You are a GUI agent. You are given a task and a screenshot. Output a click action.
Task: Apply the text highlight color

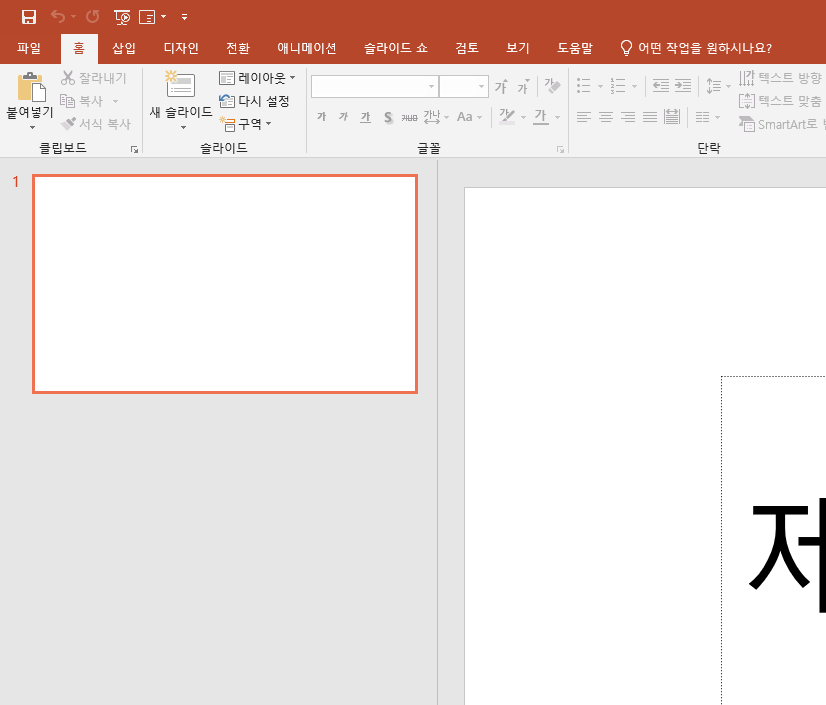[507, 116]
